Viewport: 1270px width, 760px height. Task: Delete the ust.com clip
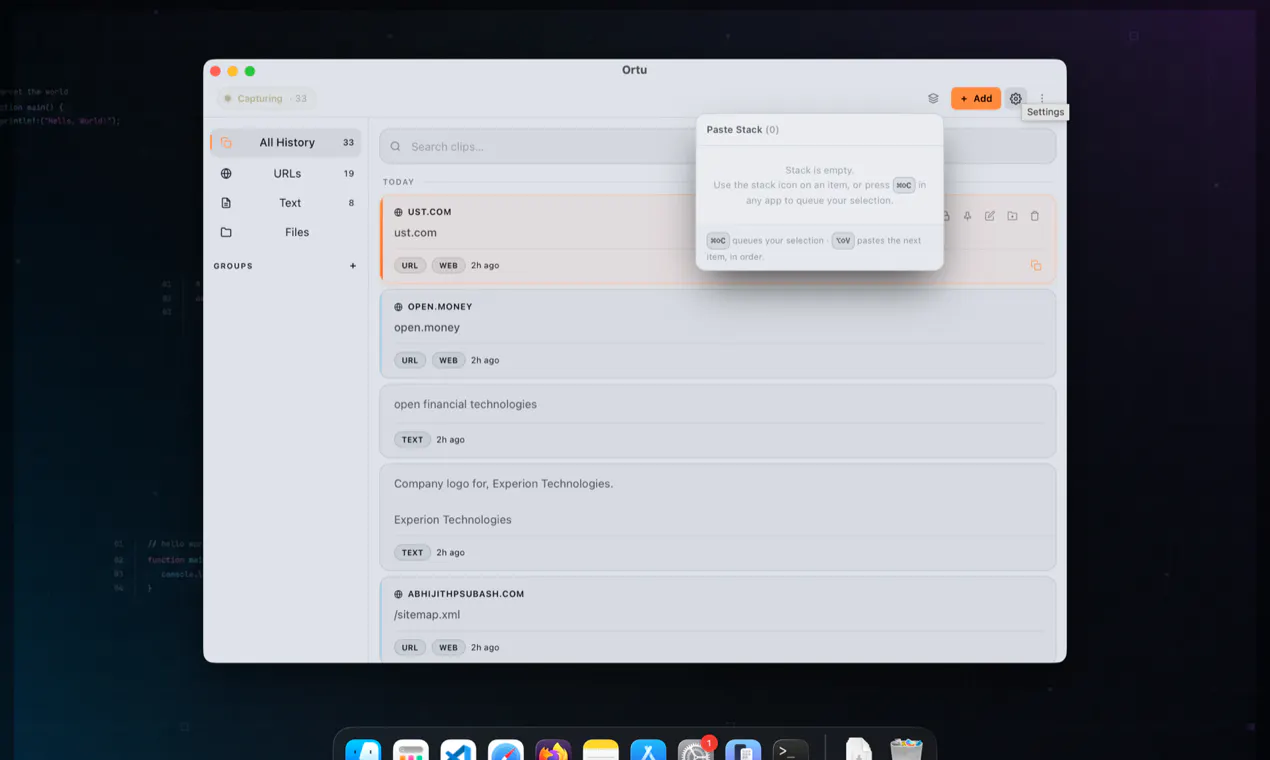(x=1035, y=216)
